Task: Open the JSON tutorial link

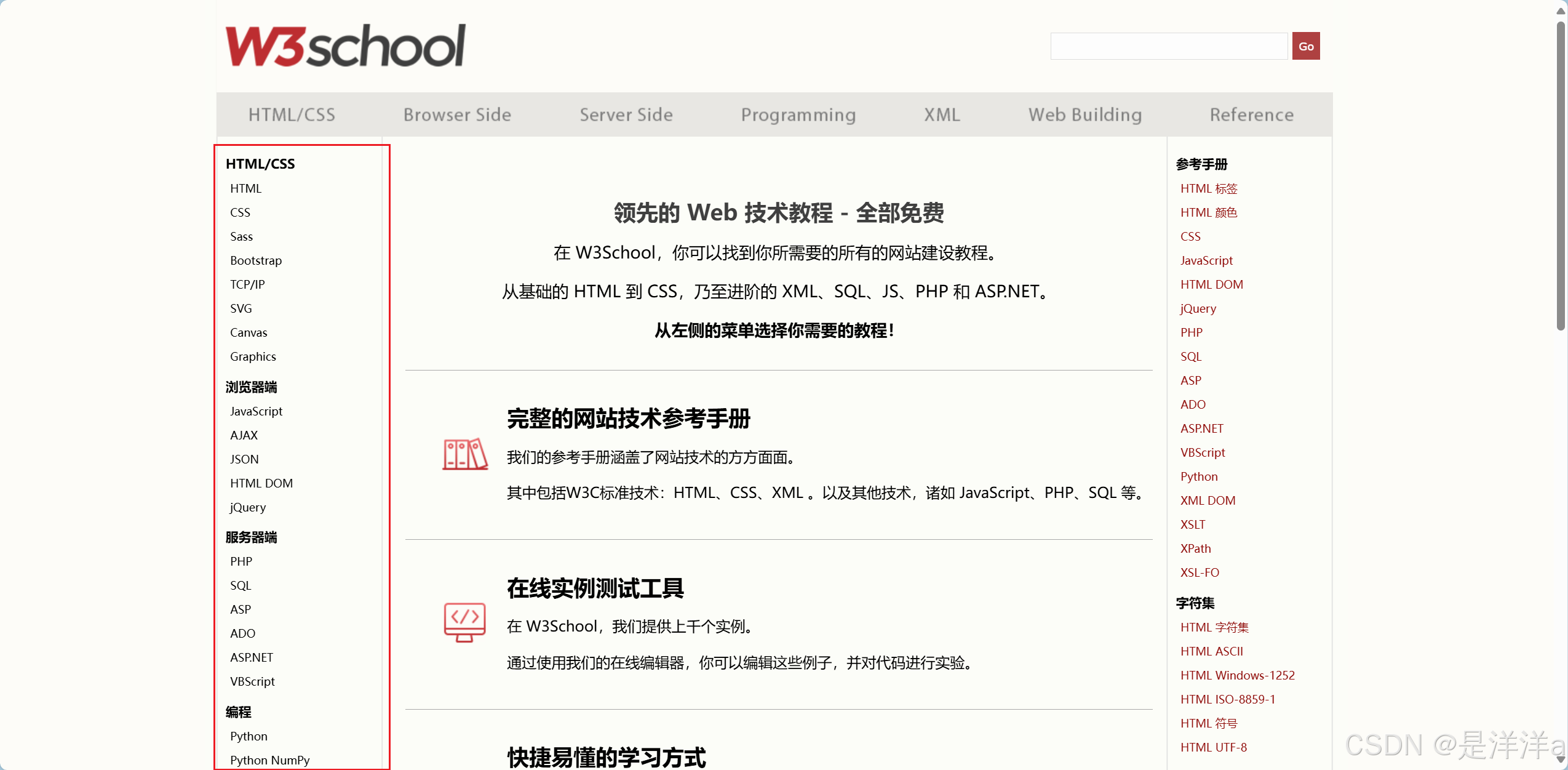Action: pos(244,459)
